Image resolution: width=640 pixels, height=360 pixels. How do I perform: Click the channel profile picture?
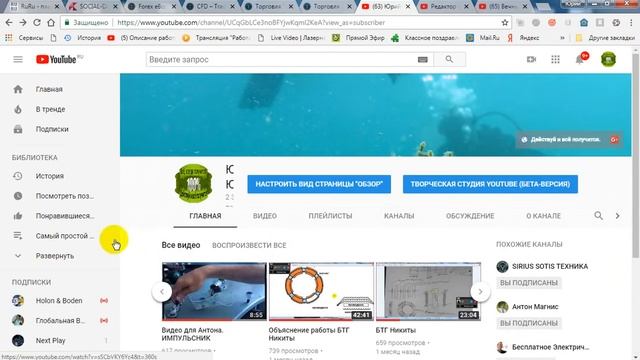[193, 183]
